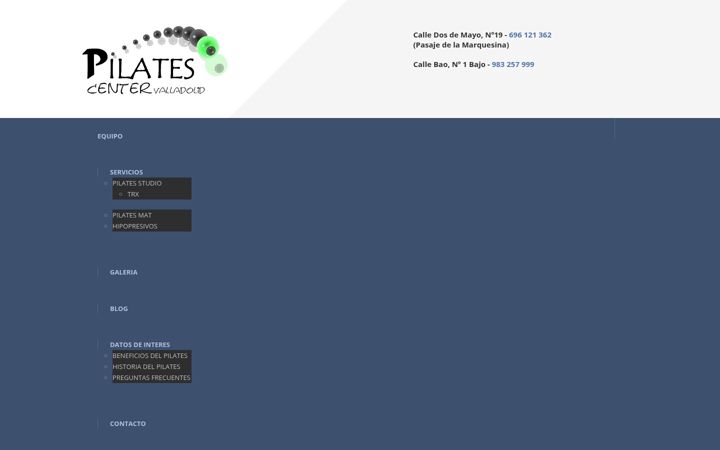Open the GALERIA menu item
720x450 pixels.
(124, 272)
